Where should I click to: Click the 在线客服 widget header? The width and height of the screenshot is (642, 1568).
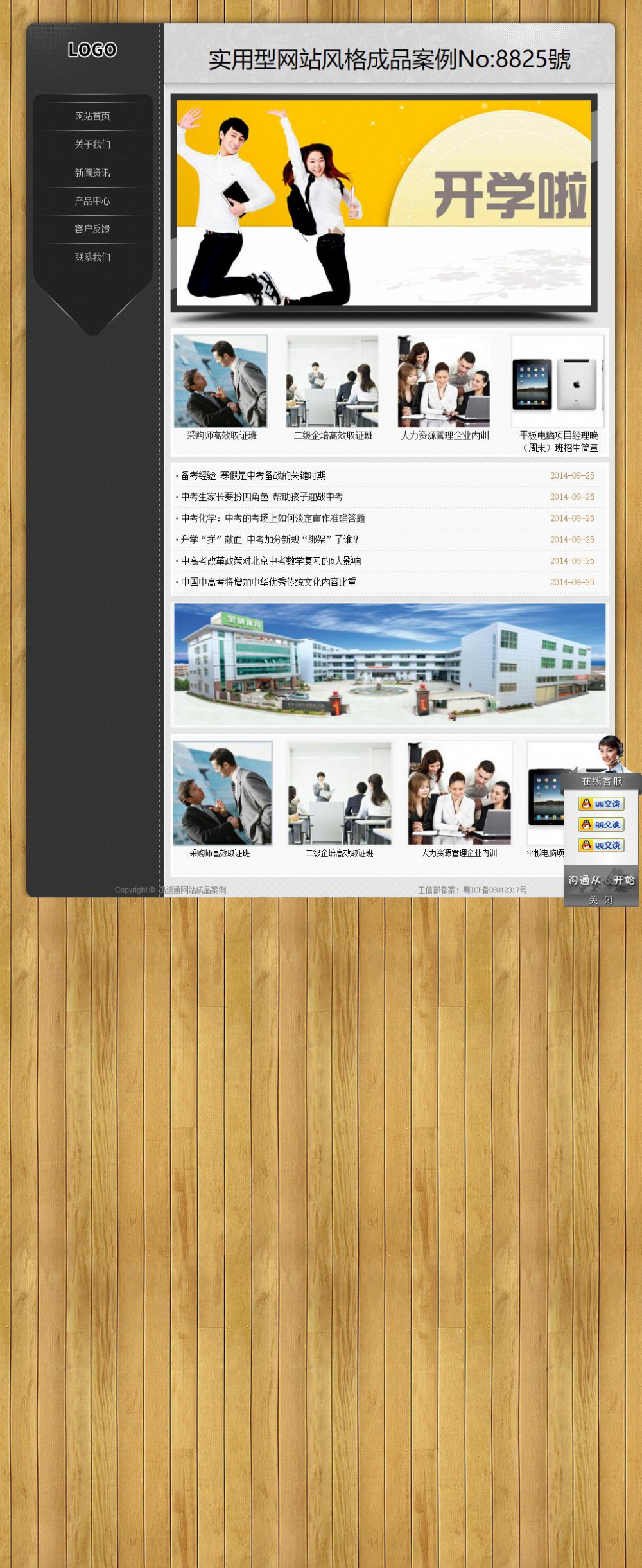point(602,781)
